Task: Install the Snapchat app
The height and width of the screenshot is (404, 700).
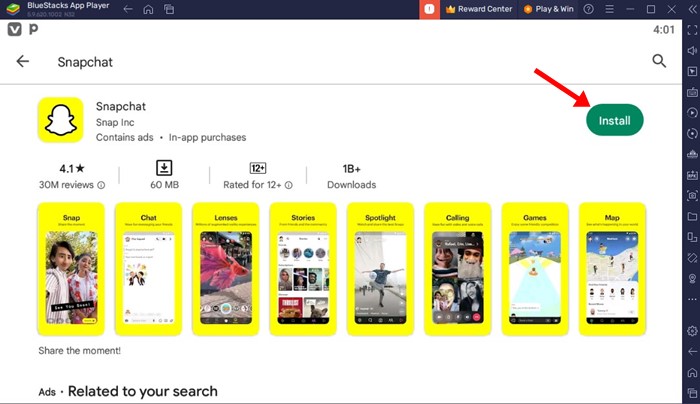Action: pos(614,120)
